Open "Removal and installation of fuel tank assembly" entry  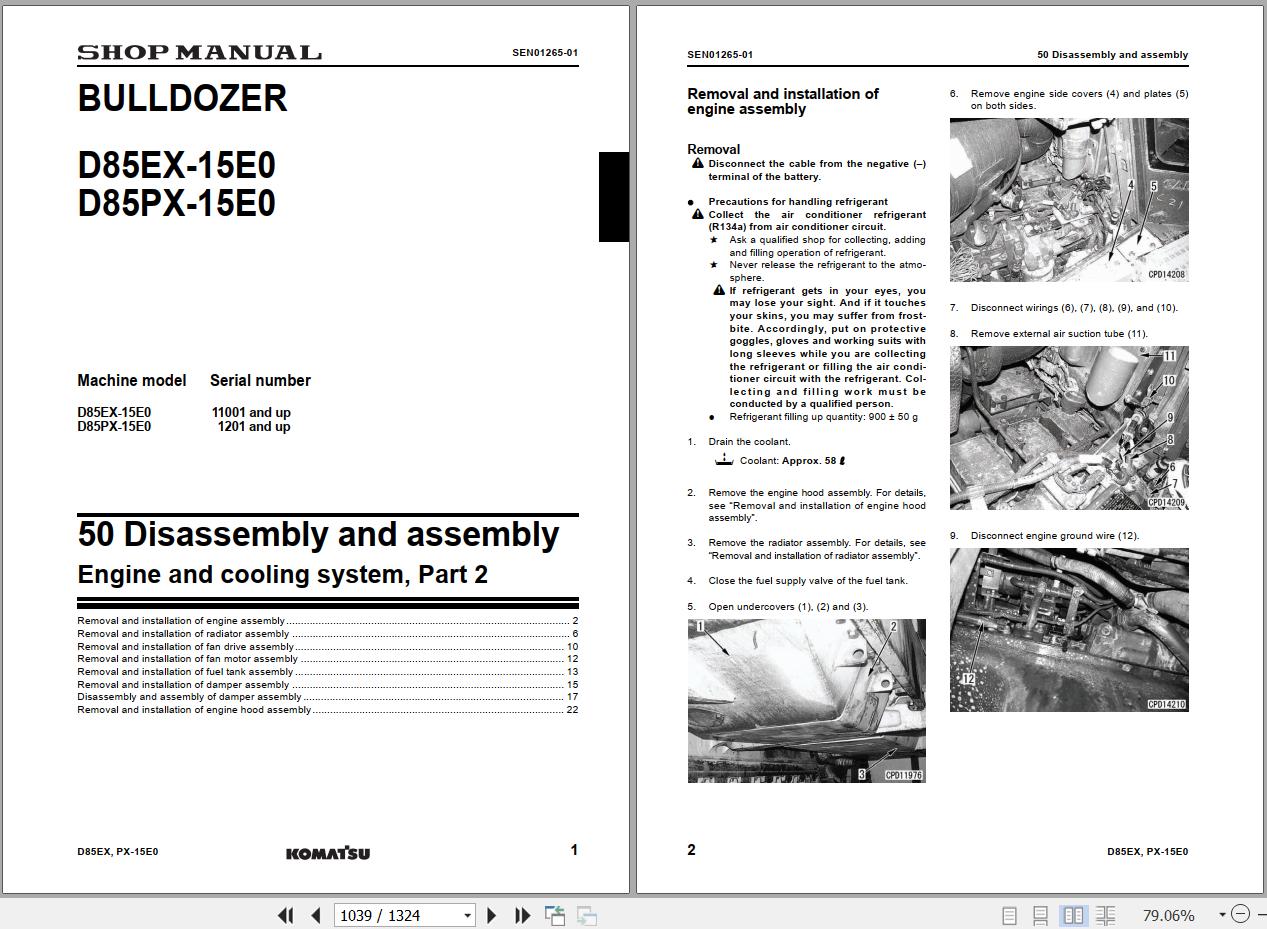coord(328,672)
